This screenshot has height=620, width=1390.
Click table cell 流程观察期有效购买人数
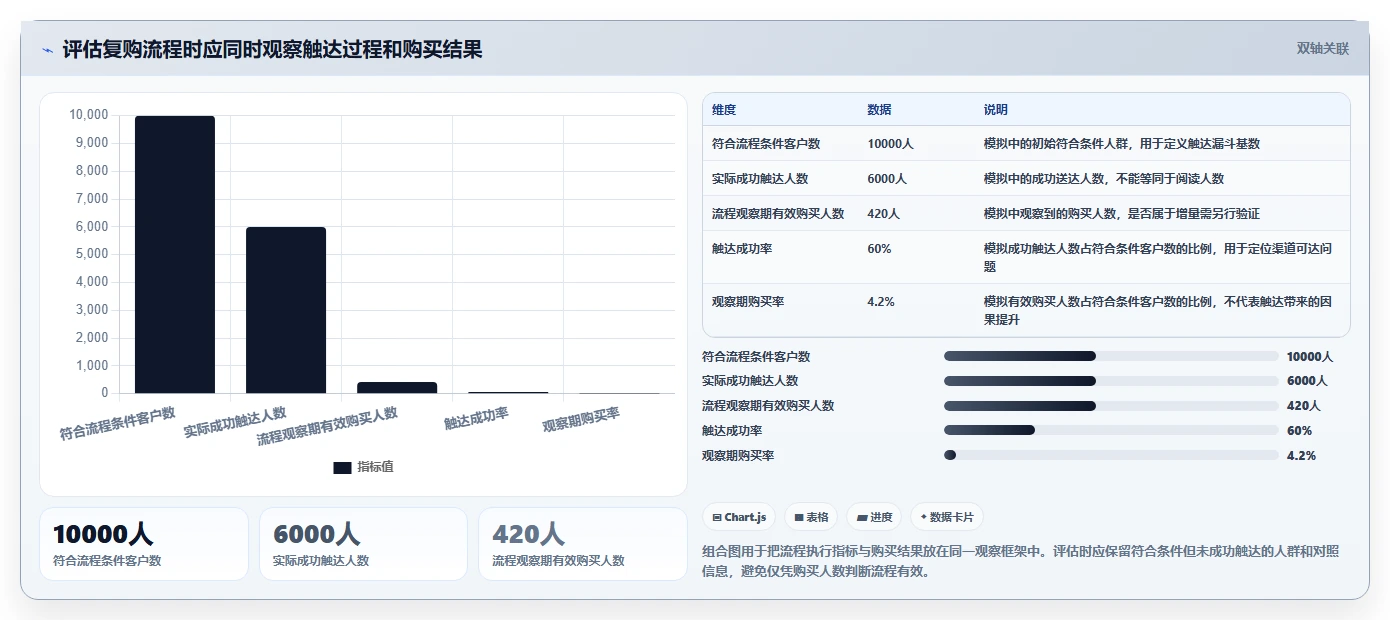778,214
